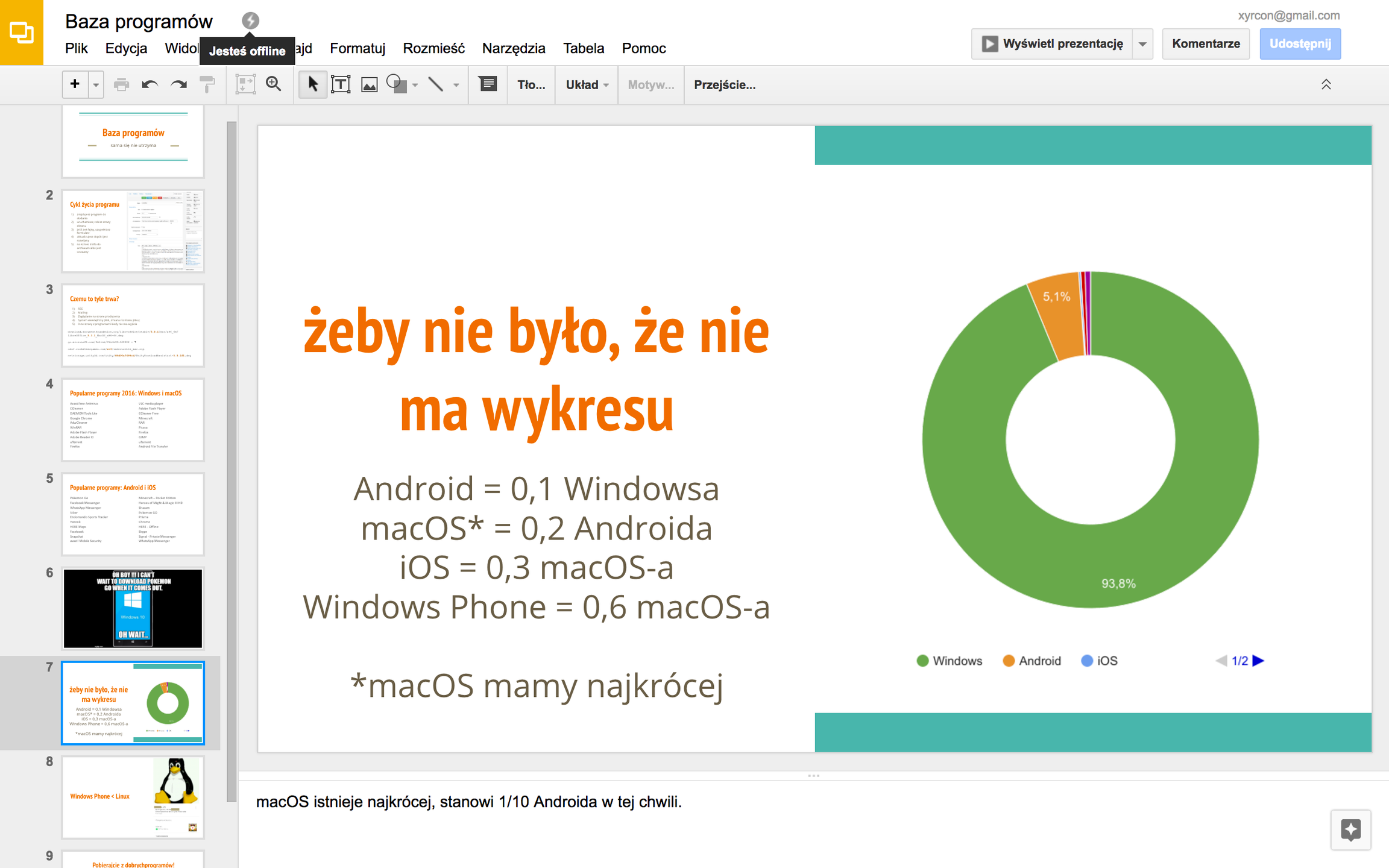The width and height of the screenshot is (1389, 868).
Task: Select slide 2 Cykl życia programu thumbnail
Action: pos(133,231)
